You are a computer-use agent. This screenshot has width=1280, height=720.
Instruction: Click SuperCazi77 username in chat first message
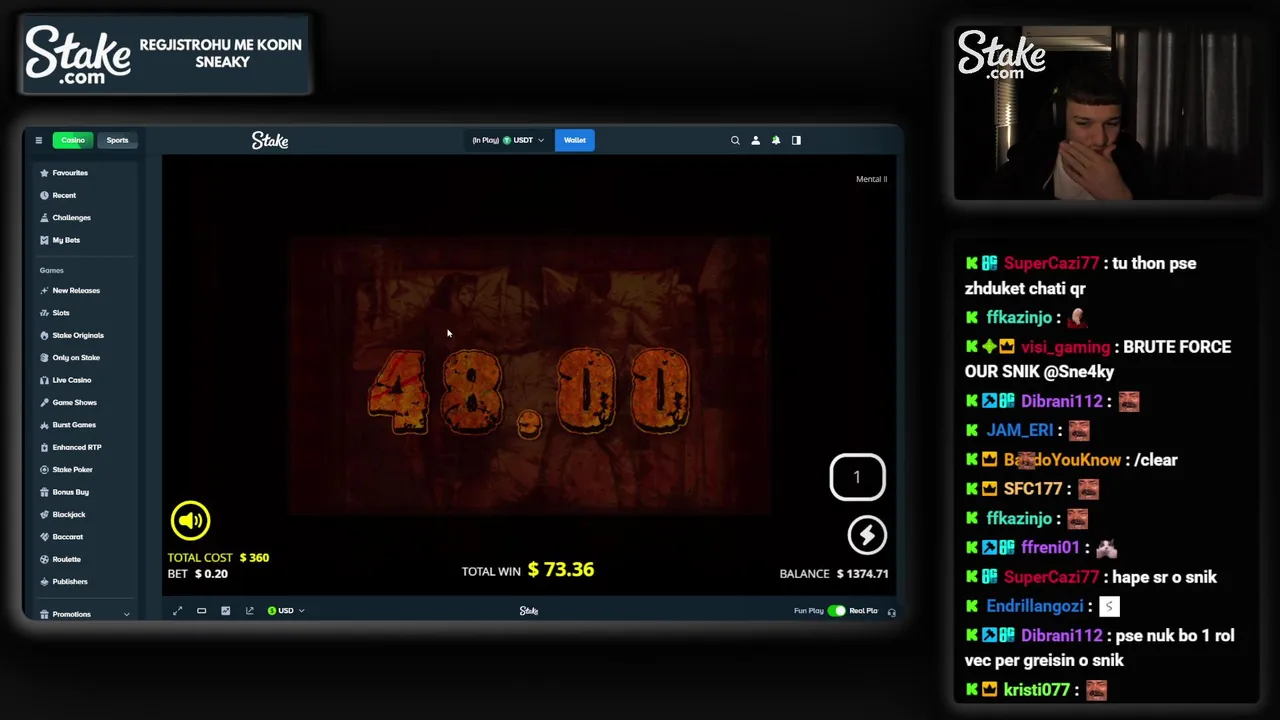1050,263
